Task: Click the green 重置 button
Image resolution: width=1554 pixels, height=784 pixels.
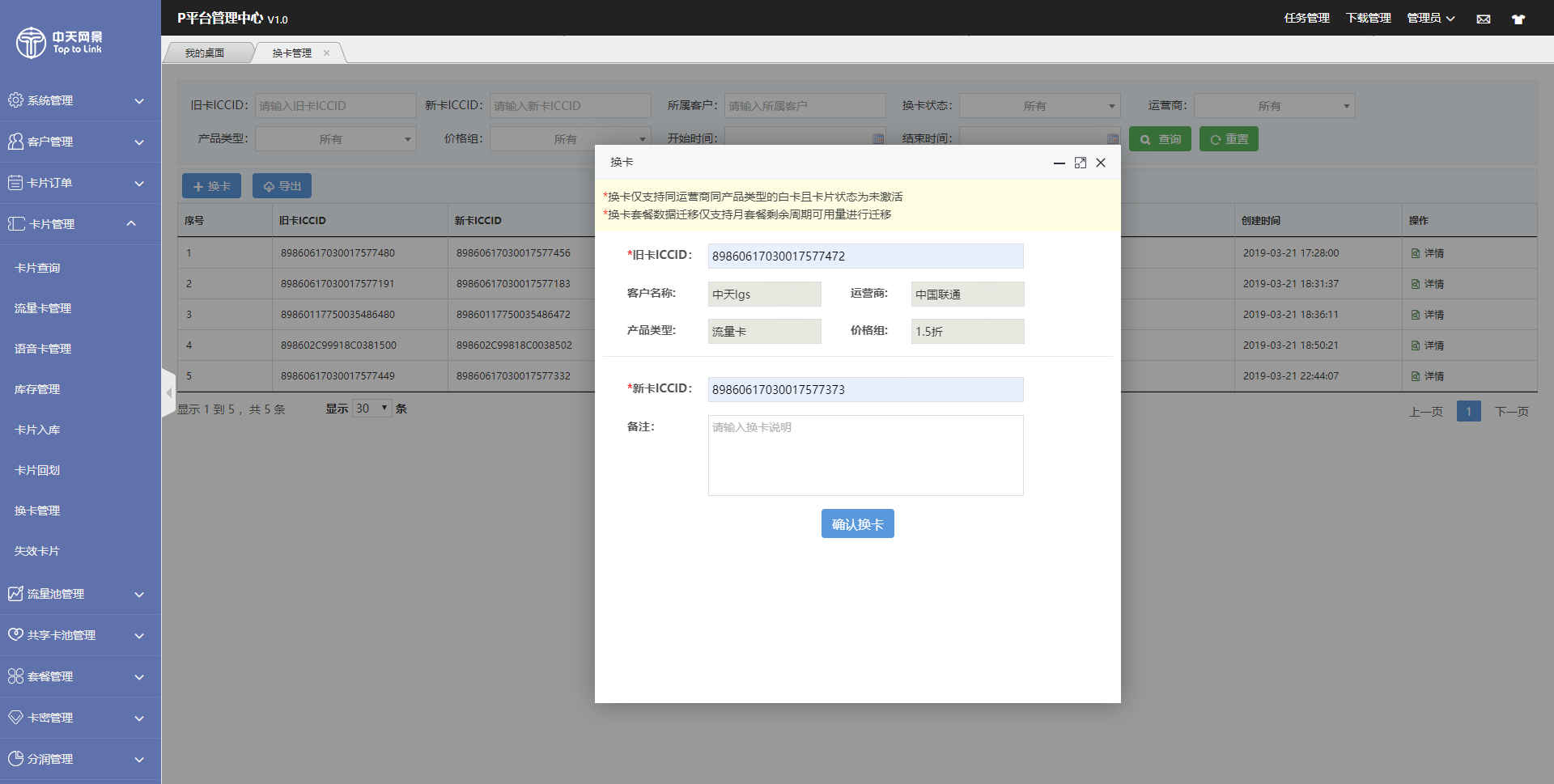Action: coord(1229,139)
